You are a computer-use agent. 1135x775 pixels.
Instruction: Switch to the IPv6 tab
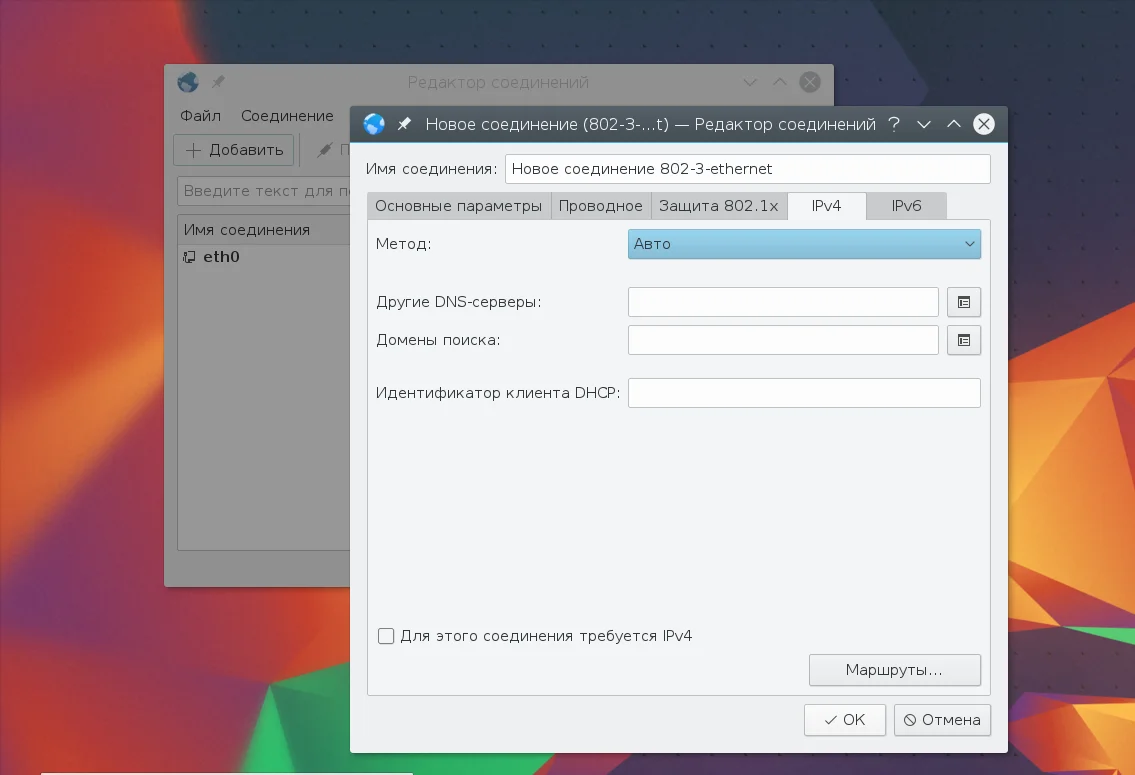point(906,206)
